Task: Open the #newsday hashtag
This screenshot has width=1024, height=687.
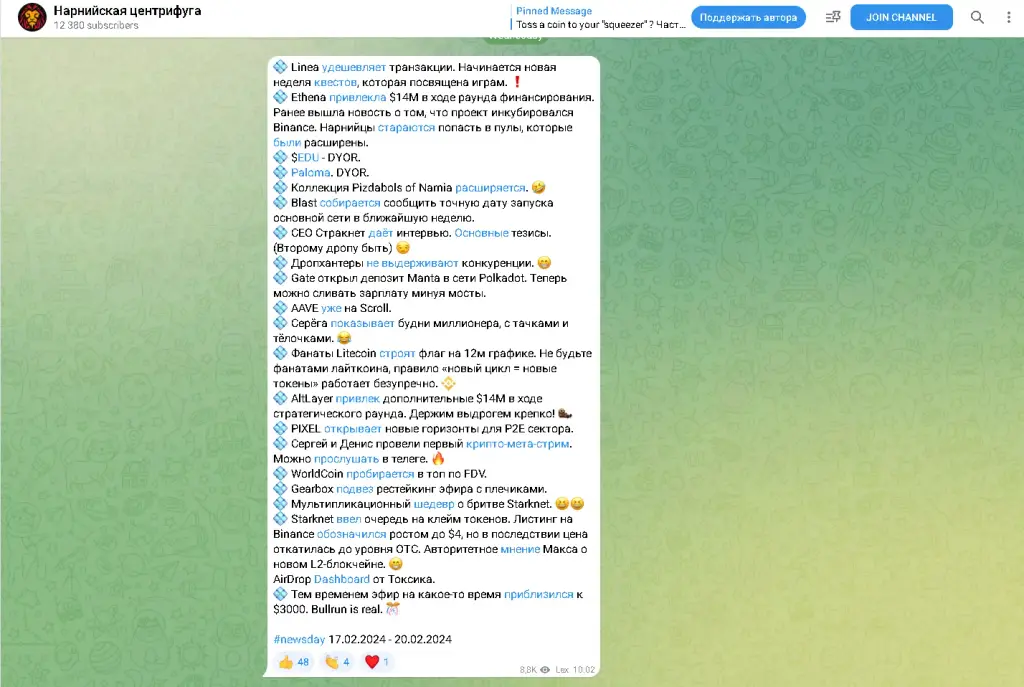Action: [299, 639]
